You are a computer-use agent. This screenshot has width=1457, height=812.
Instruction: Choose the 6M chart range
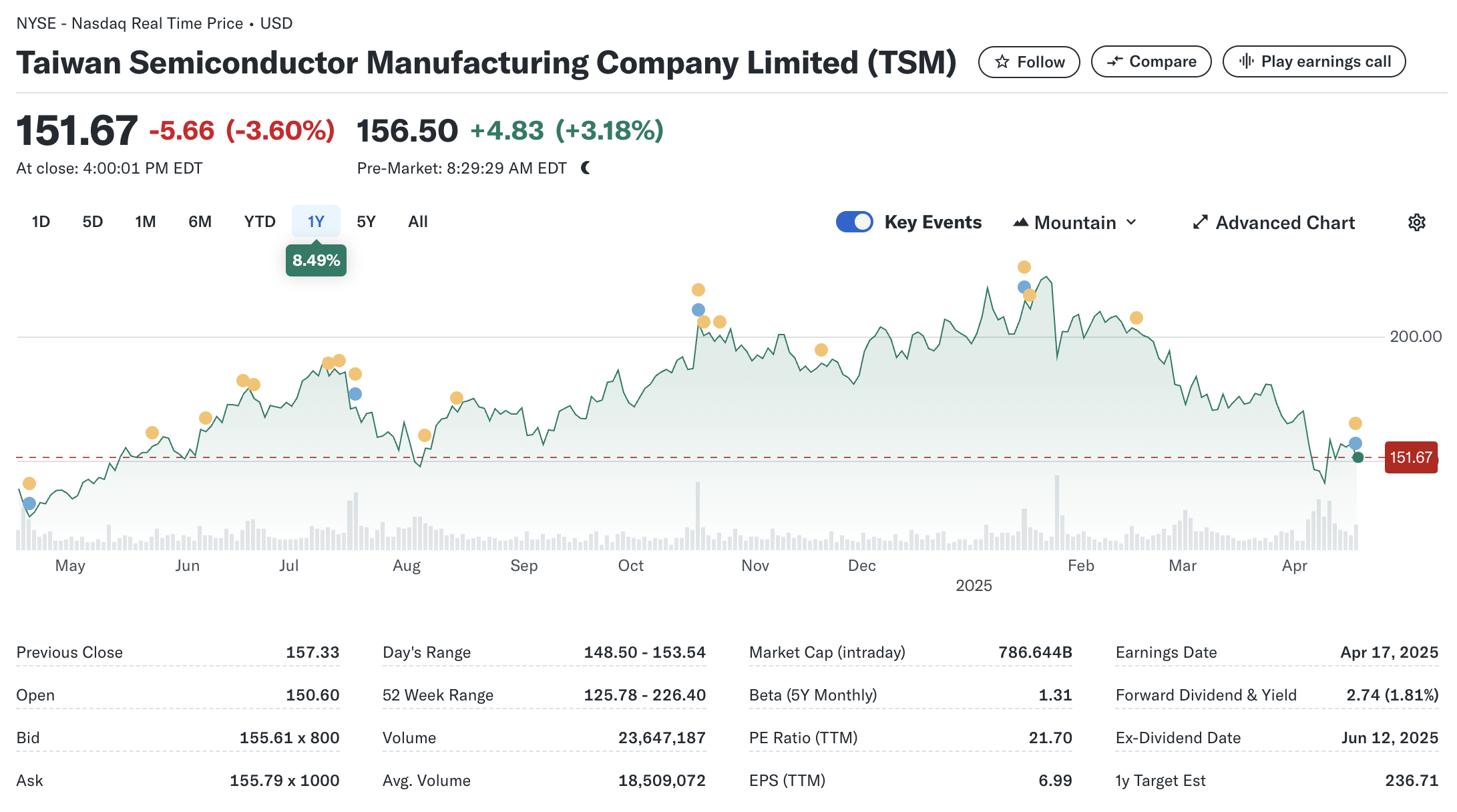point(200,222)
